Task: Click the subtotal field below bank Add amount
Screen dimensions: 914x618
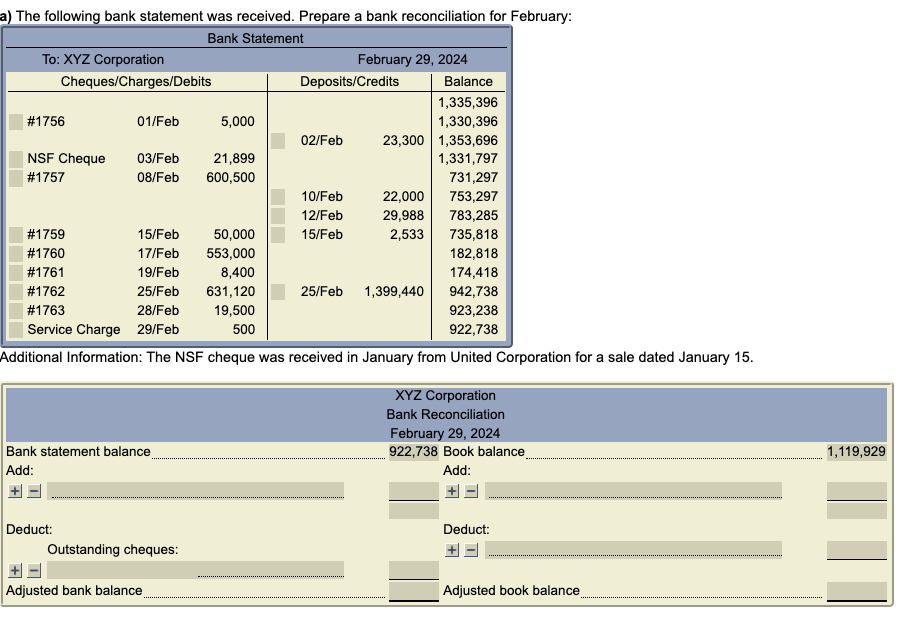Action: [414, 511]
